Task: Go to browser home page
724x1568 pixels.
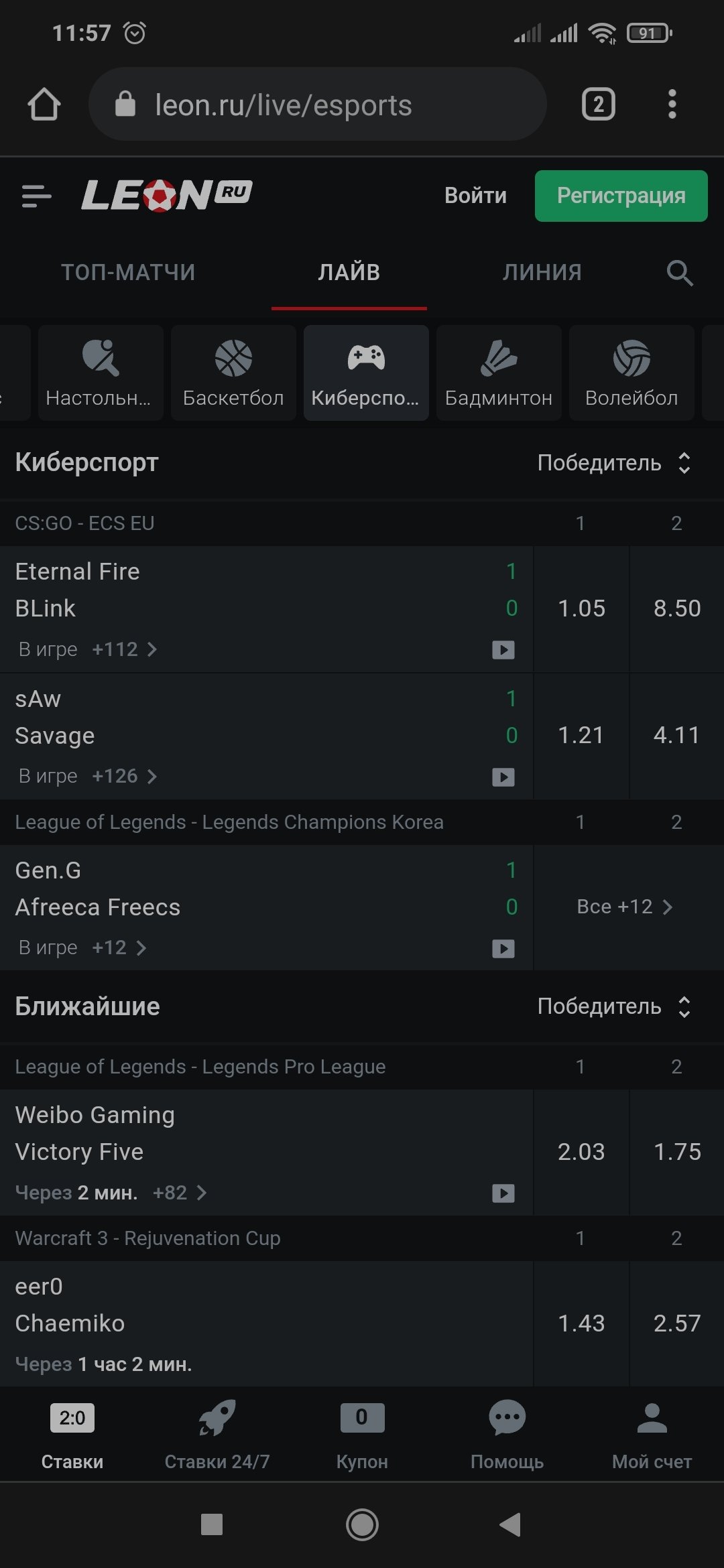Action: click(x=44, y=105)
